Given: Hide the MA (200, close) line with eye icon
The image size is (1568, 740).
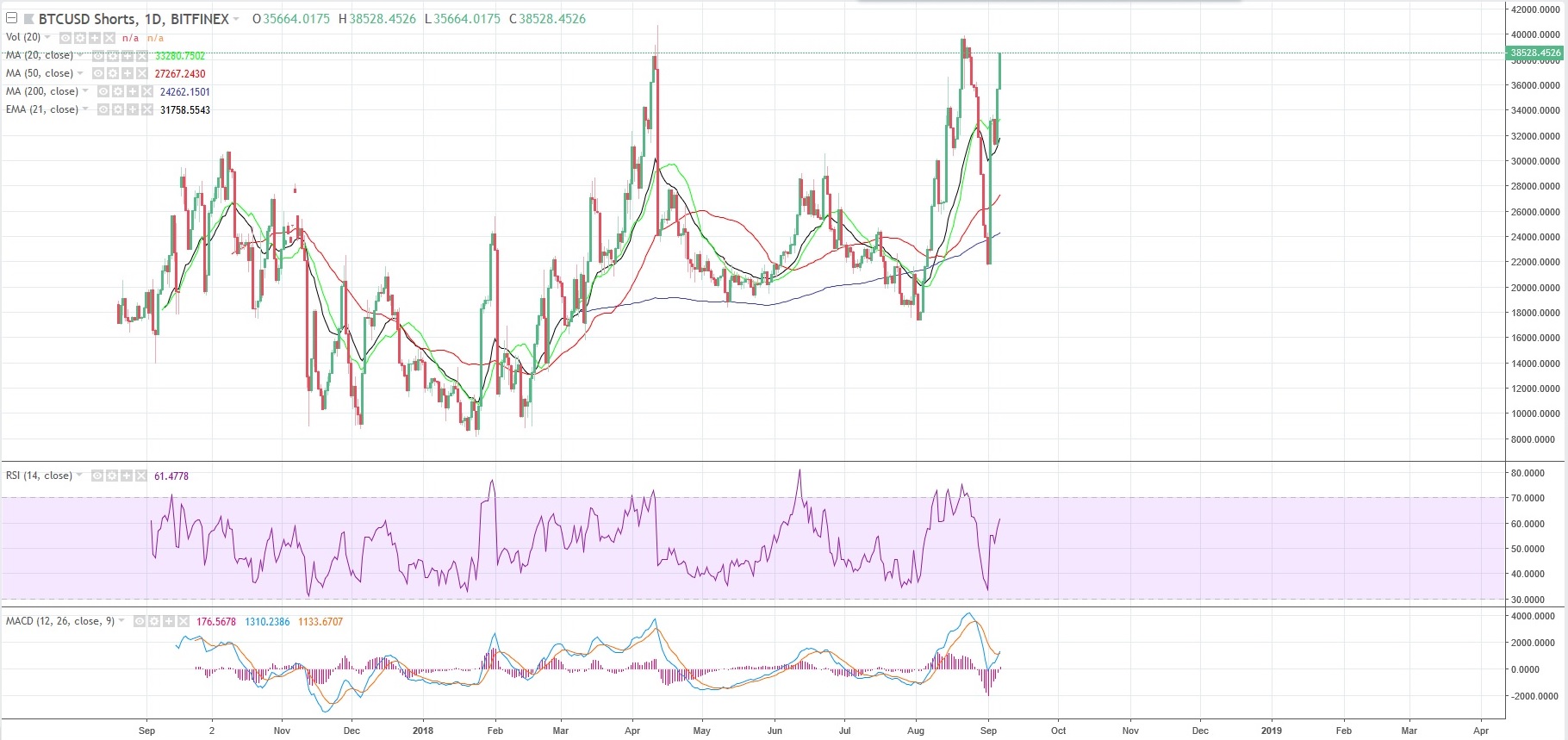Looking at the screenshot, I should [x=103, y=91].
